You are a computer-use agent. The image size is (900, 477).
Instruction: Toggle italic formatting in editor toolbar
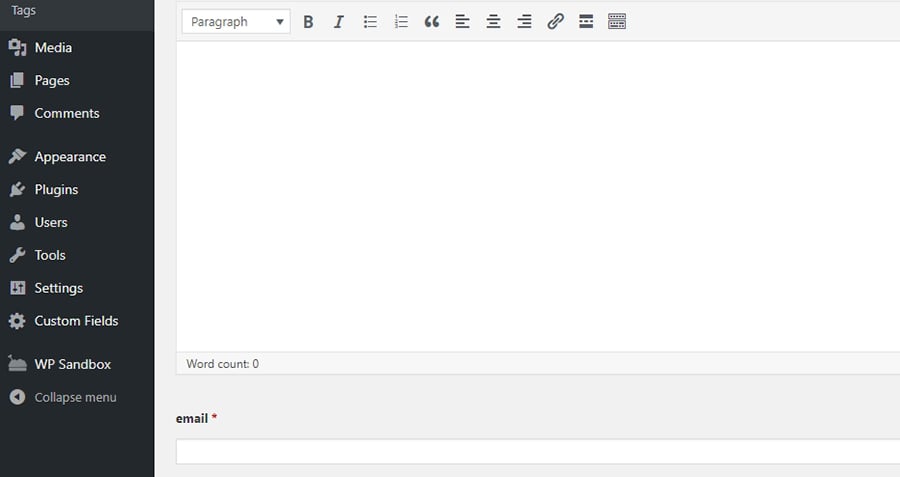tap(339, 22)
